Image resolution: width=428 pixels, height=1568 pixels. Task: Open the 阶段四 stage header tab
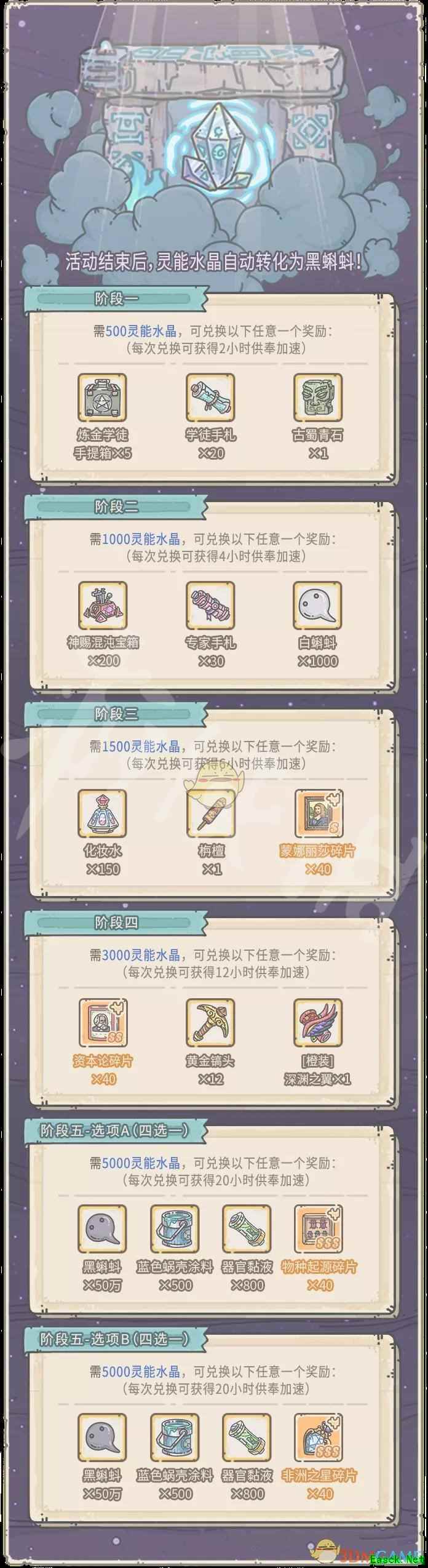point(117,922)
